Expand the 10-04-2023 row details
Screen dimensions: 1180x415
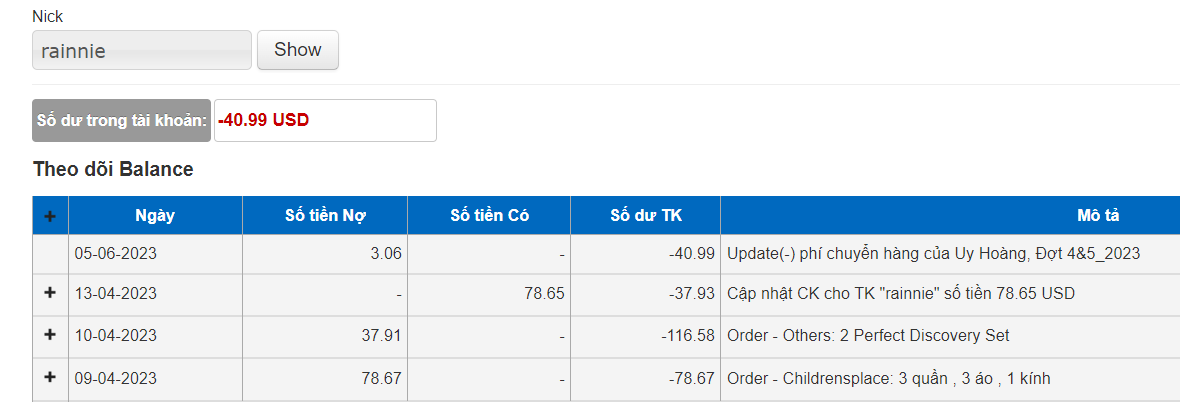coord(50,334)
